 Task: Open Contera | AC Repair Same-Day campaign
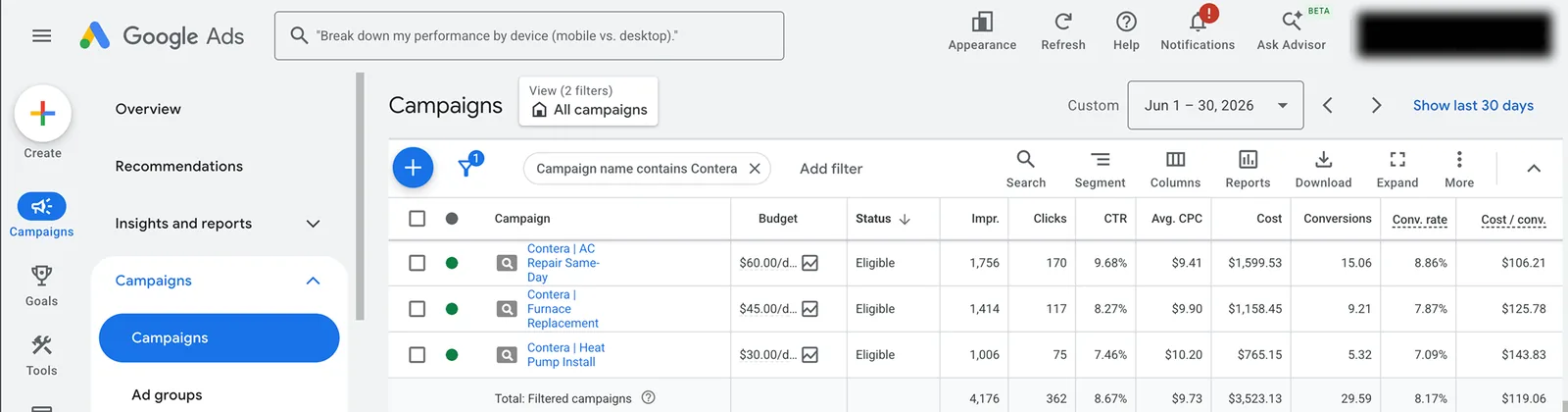click(x=563, y=263)
